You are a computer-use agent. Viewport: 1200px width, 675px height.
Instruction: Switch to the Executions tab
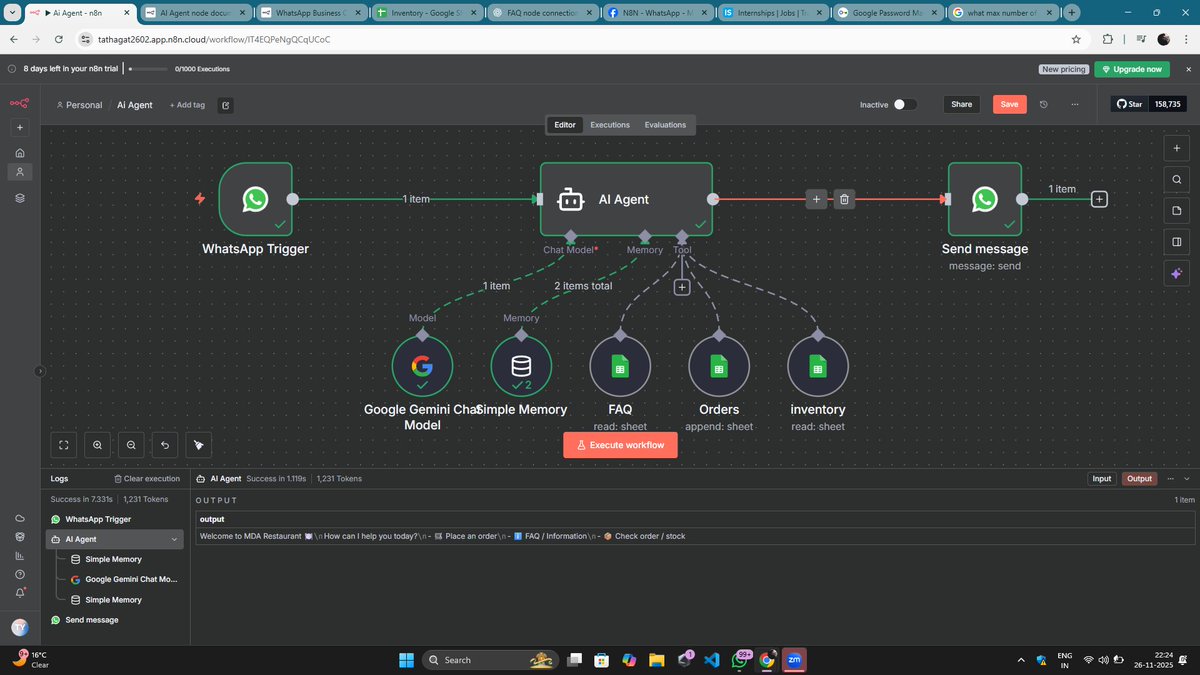(x=610, y=125)
